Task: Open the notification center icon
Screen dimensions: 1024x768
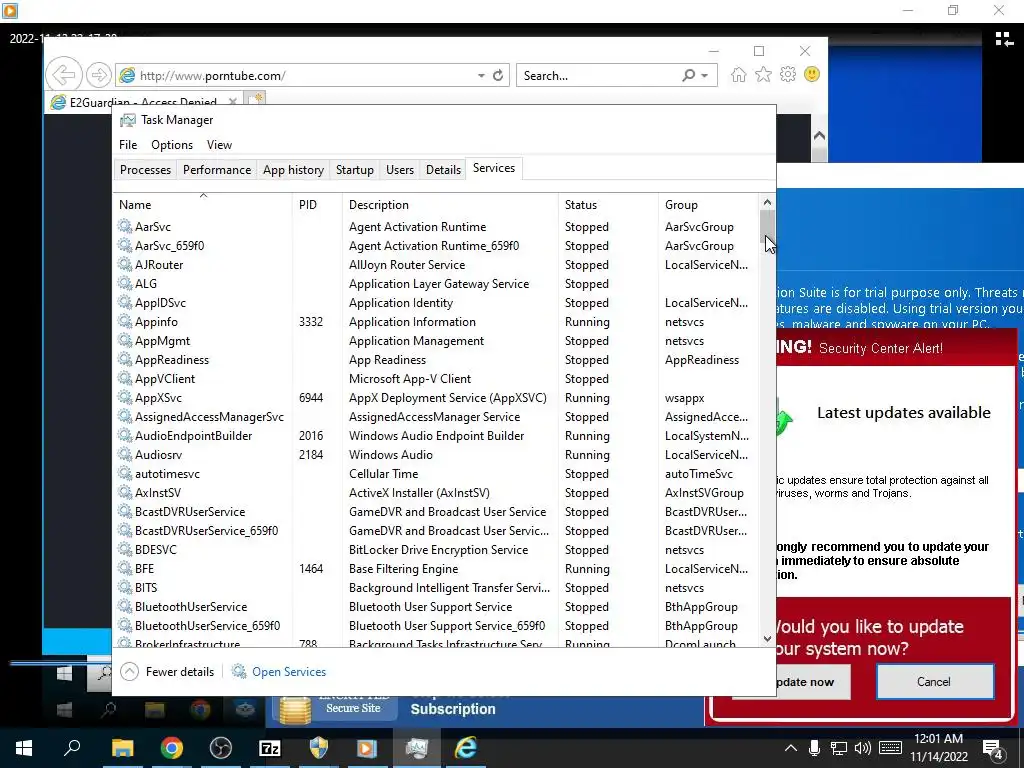Action: (x=993, y=749)
